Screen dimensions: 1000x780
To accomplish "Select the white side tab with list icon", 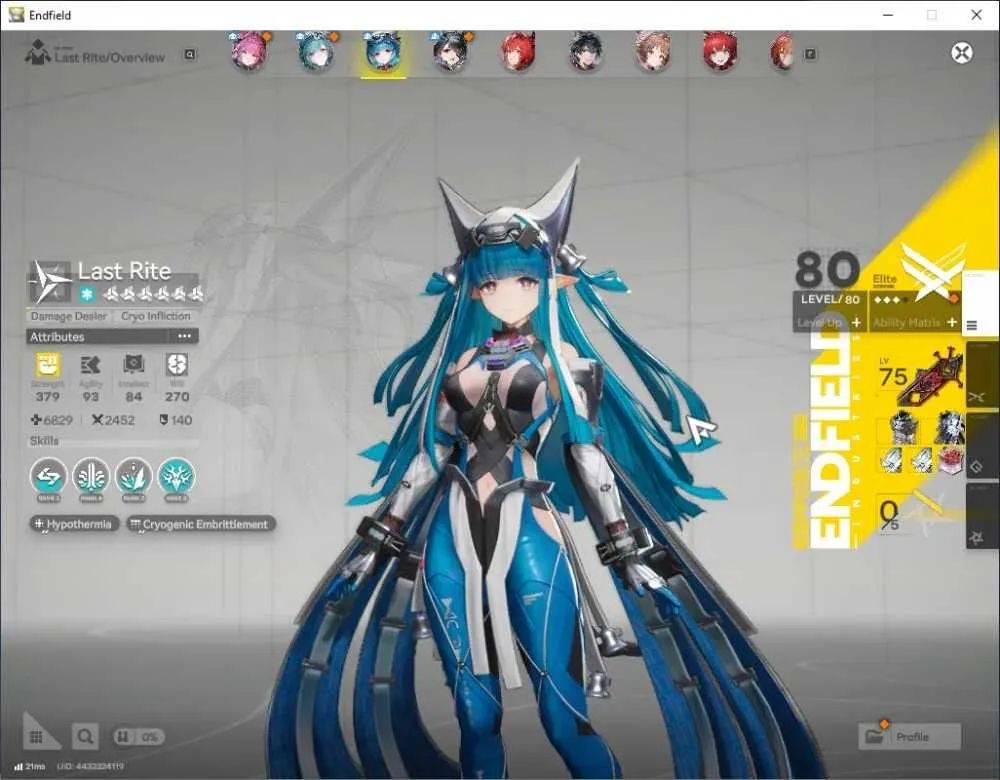I will tap(980, 304).
